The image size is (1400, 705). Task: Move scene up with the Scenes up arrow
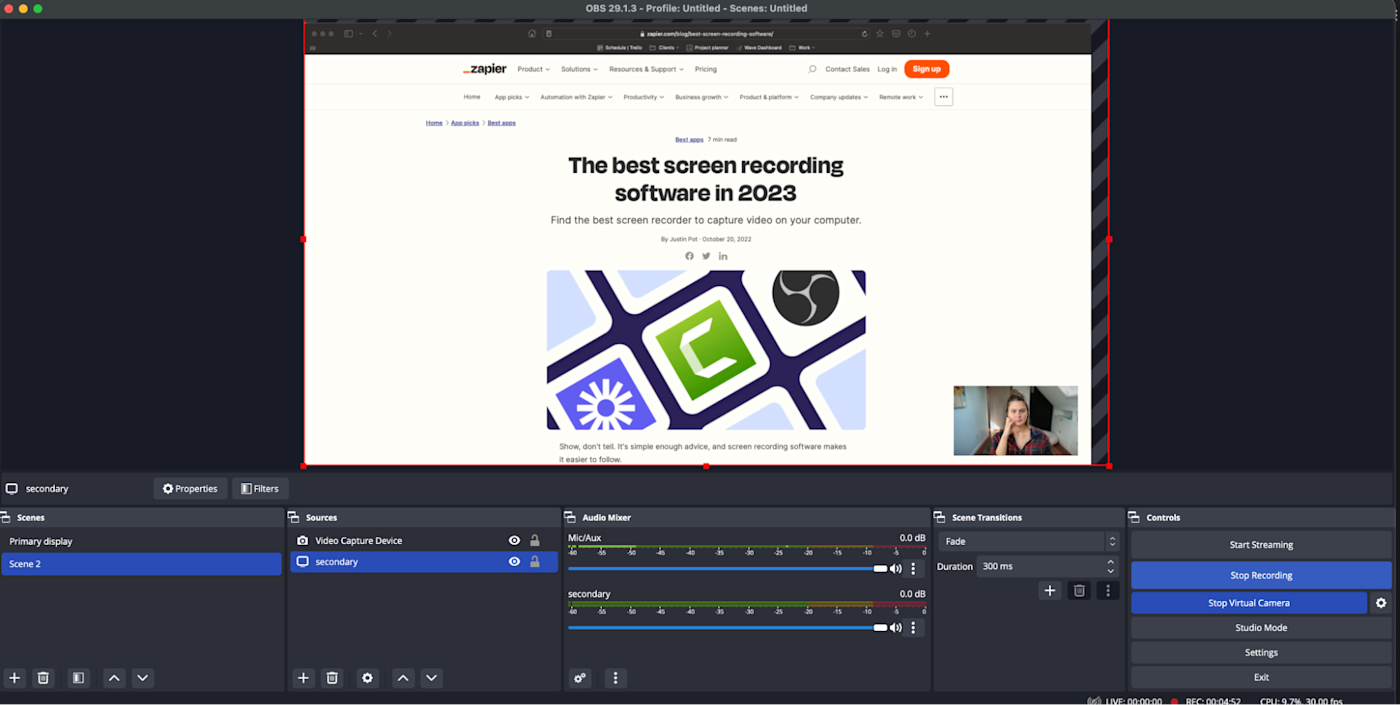114,678
